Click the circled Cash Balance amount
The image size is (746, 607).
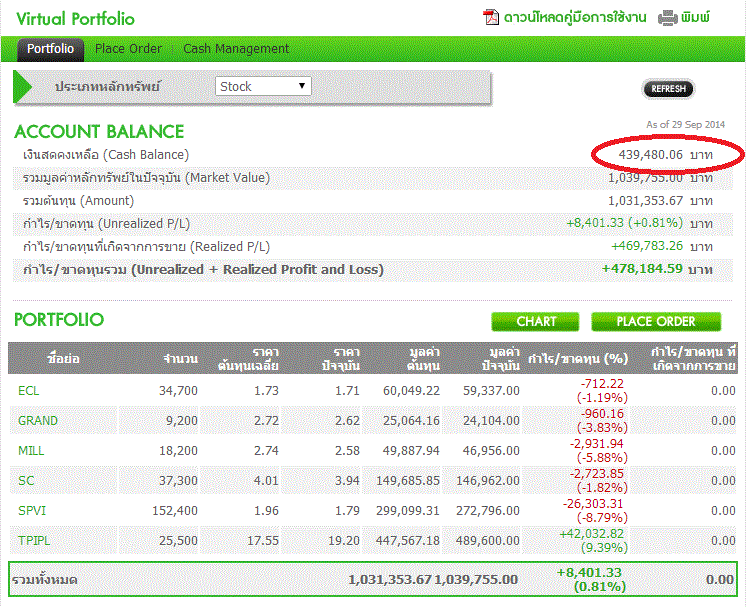click(x=650, y=155)
